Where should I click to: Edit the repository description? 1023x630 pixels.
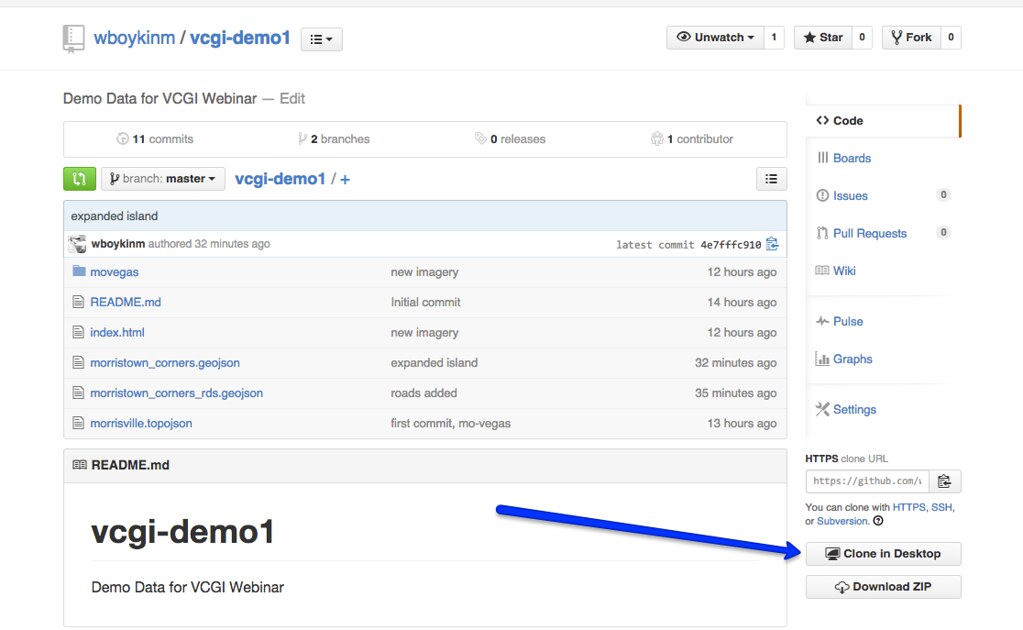point(292,98)
